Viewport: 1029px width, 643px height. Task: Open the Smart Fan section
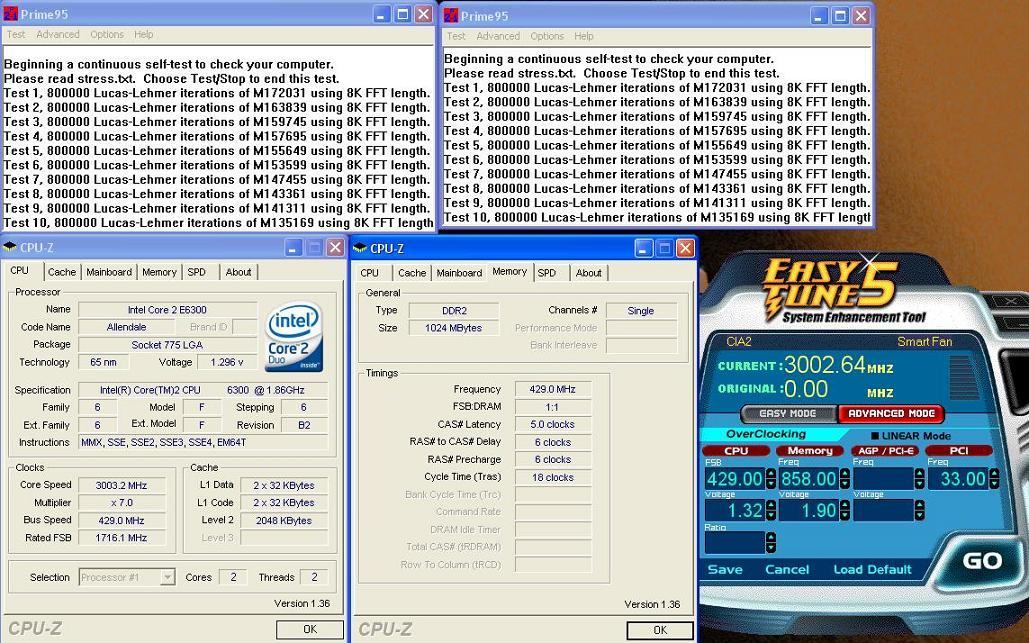[924, 342]
